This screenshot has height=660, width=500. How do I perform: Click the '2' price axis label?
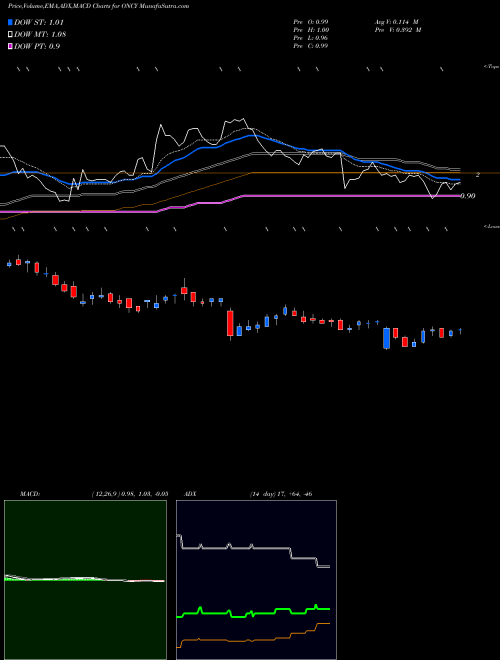(477, 175)
